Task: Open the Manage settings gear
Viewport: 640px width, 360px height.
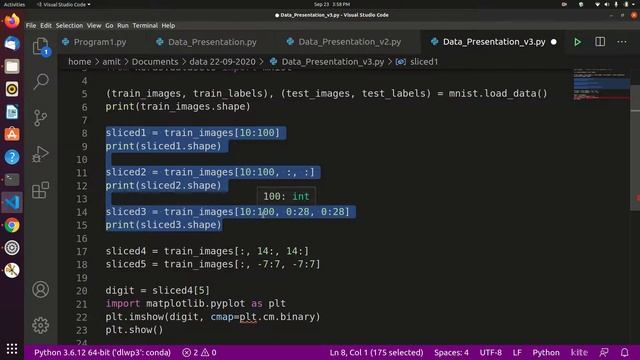Action: coord(40,325)
